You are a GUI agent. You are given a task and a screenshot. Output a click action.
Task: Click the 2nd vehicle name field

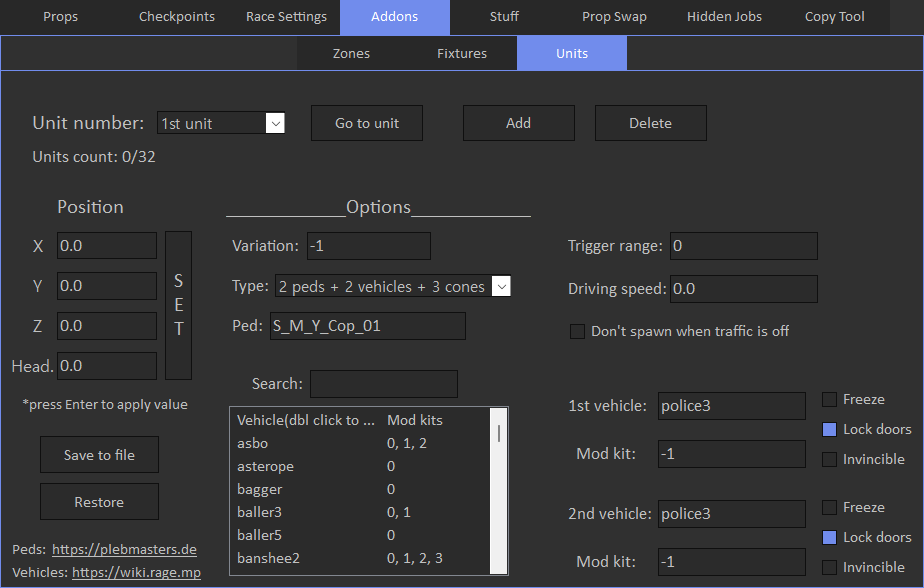pyautogui.click(x=731, y=514)
